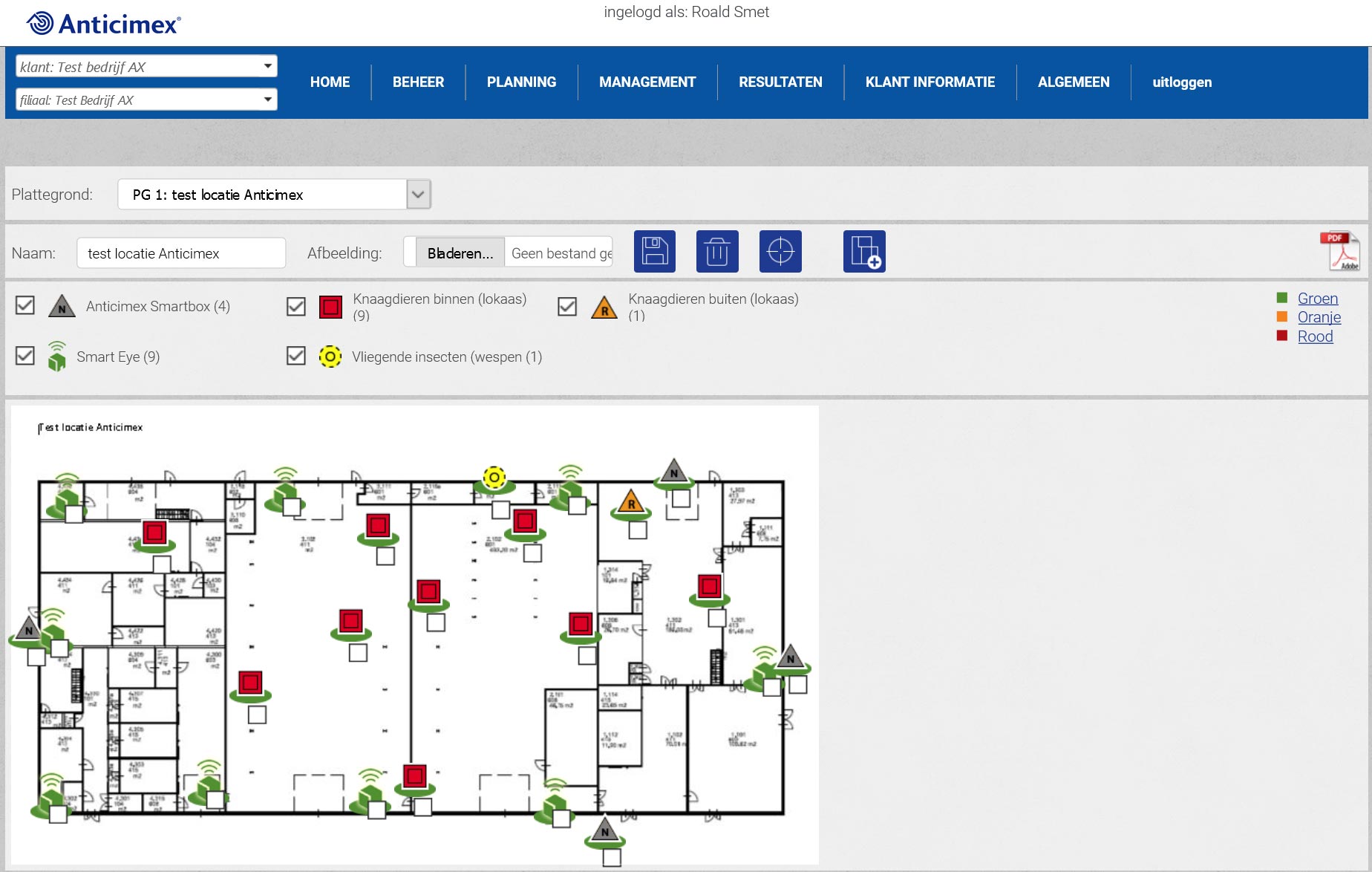
Task: Open the Adobe PDF export icon
Action: [x=1341, y=251]
